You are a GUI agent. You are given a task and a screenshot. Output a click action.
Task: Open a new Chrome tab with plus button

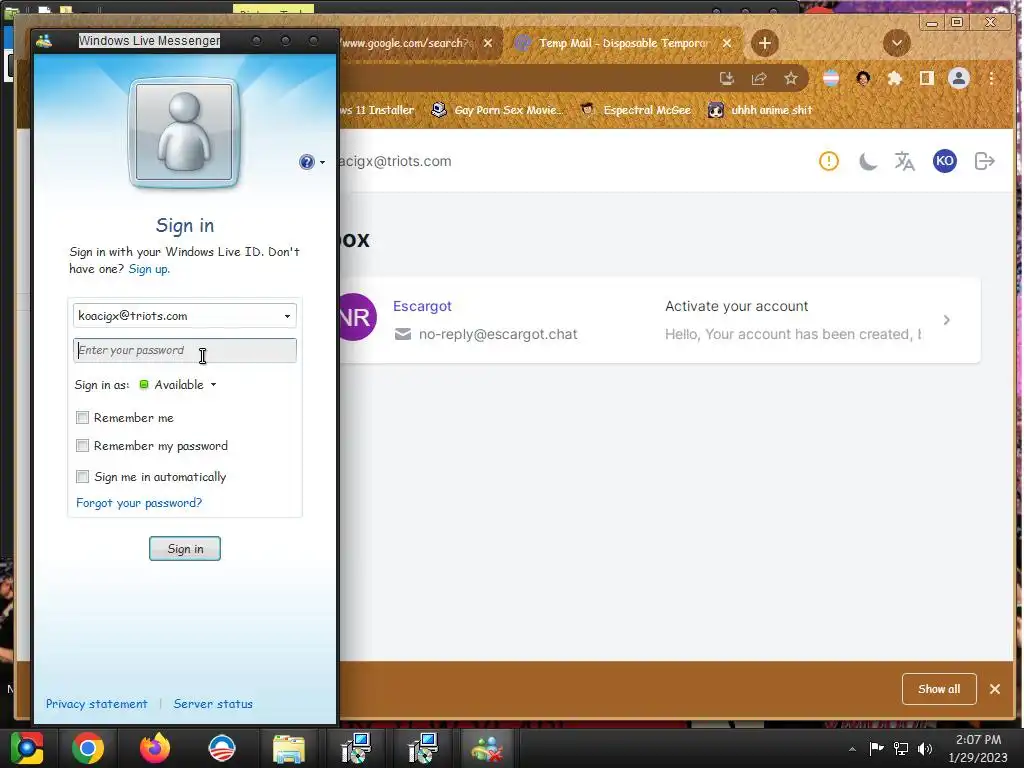click(x=765, y=43)
